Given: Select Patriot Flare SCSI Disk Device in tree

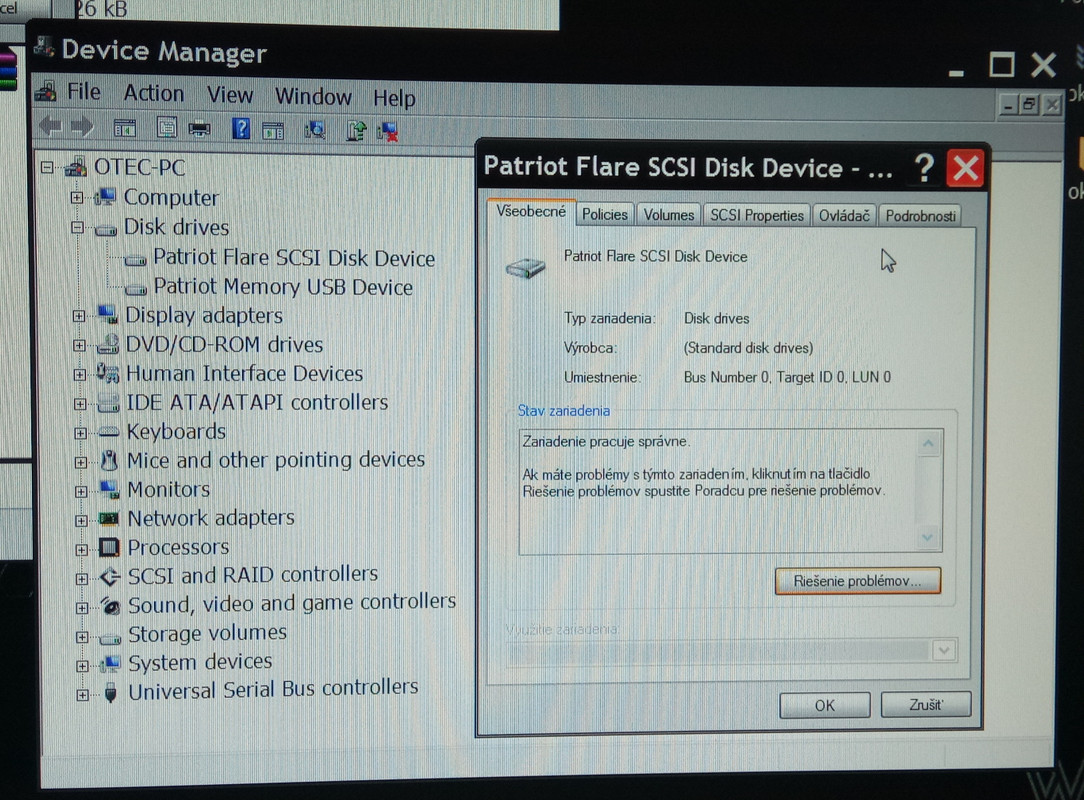Looking at the screenshot, I should (x=294, y=258).
